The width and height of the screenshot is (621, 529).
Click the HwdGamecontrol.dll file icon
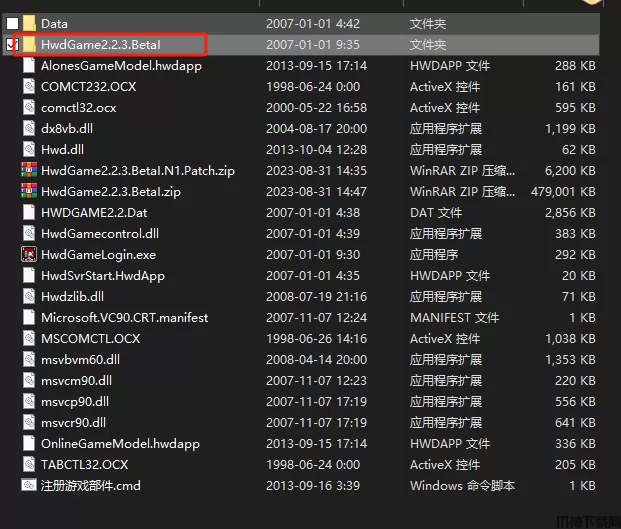coord(29,233)
